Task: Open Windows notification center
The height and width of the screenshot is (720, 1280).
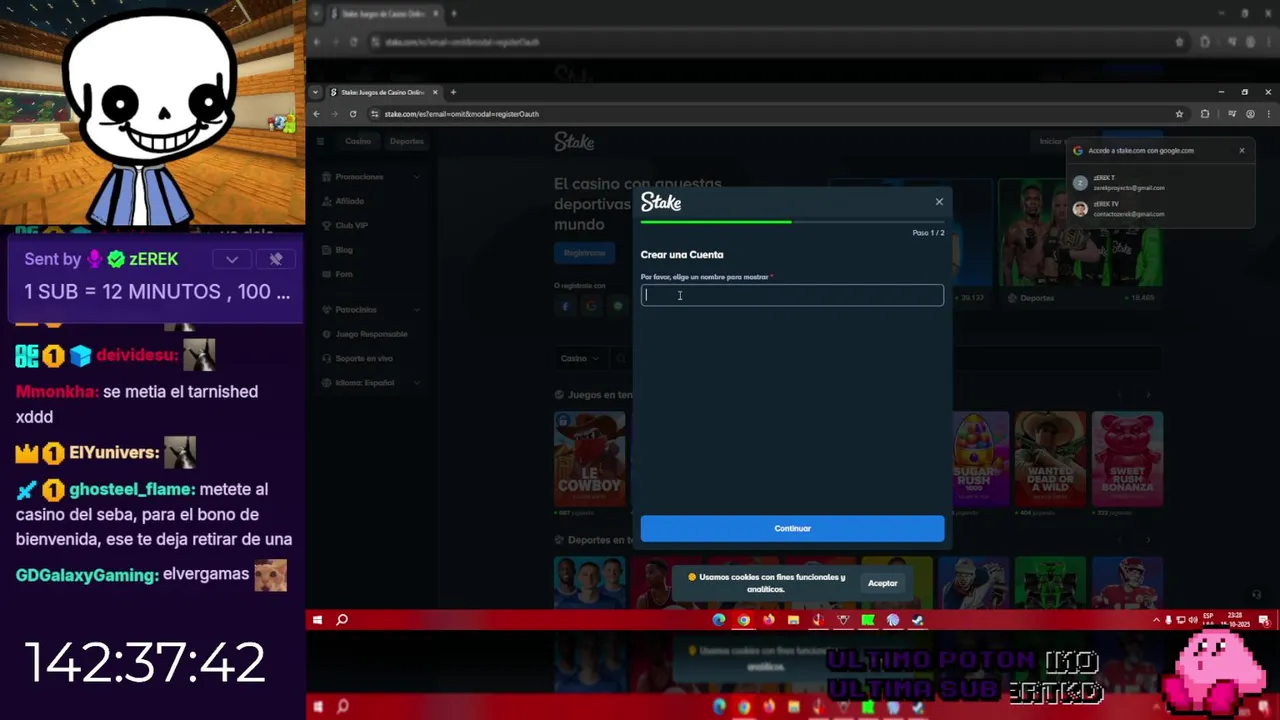Action: pos(1262,620)
